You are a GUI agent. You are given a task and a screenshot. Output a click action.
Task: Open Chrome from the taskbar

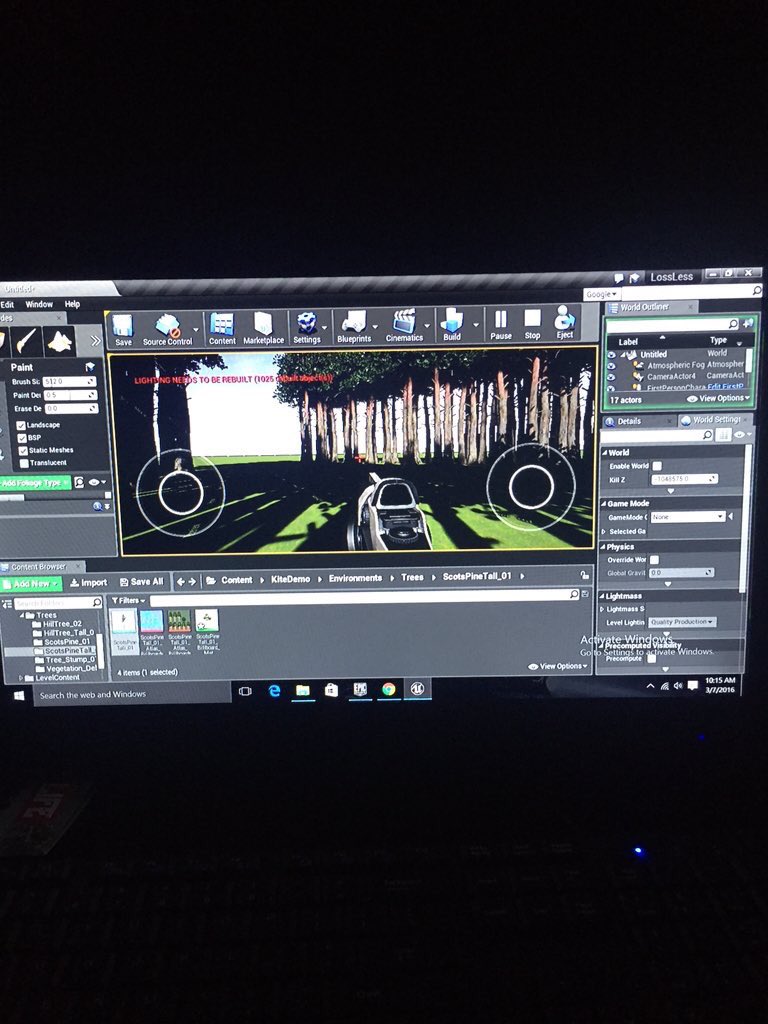point(389,690)
